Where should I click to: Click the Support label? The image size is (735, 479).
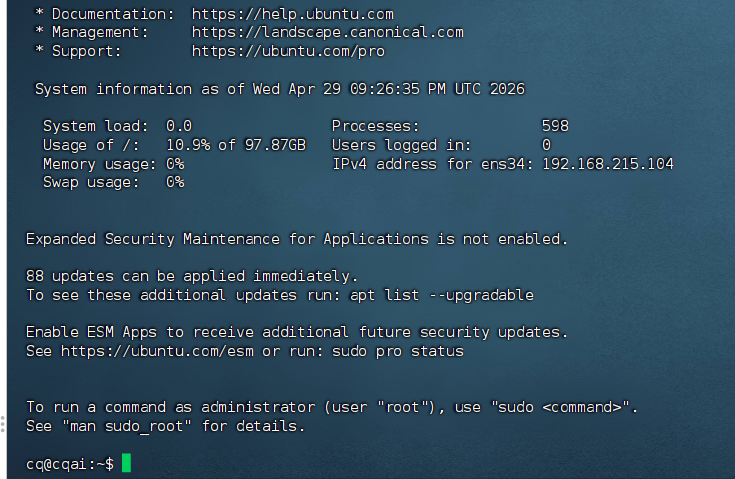point(86,51)
